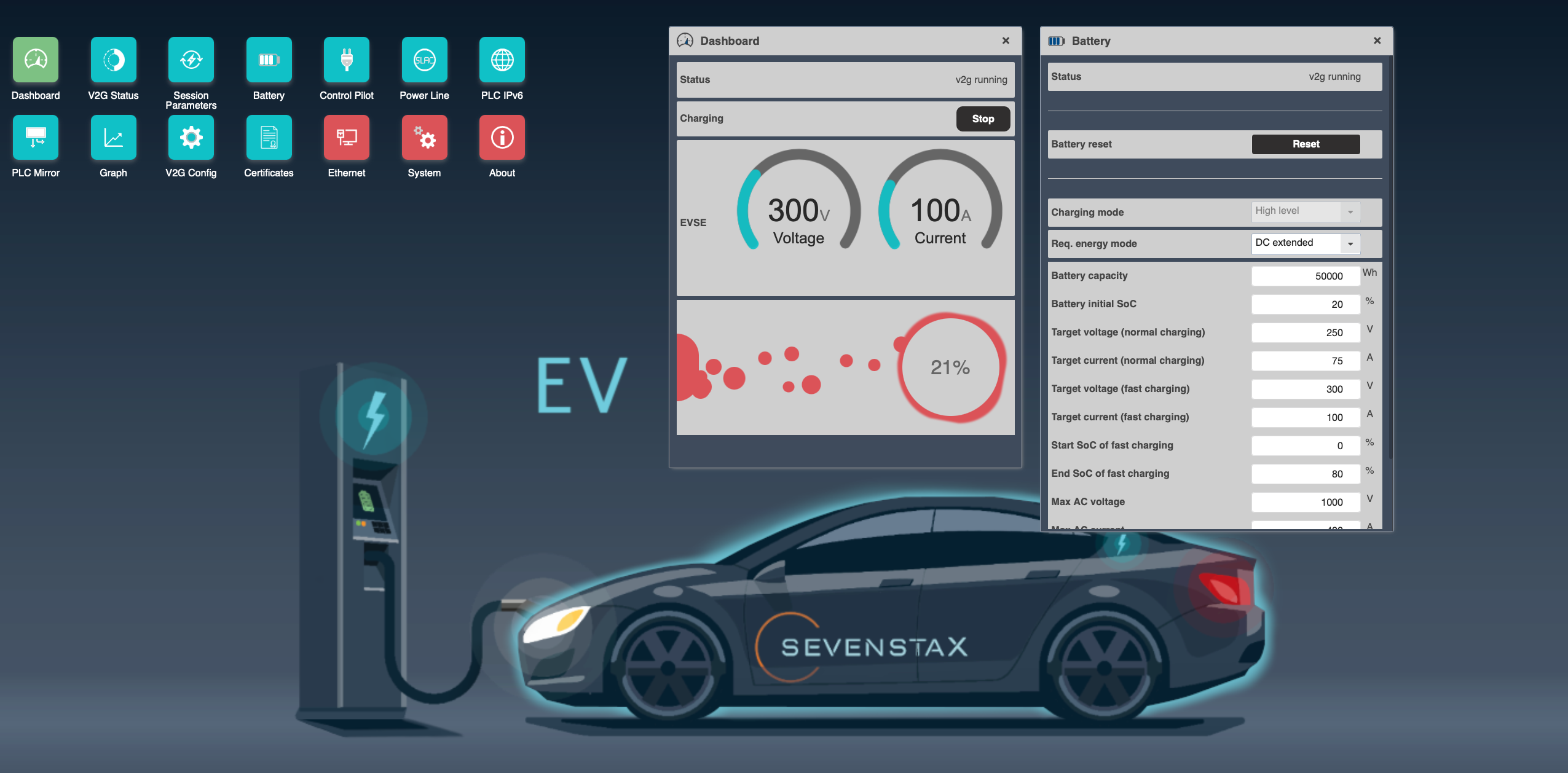Close the Battery panel
The height and width of the screenshot is (773, 1568).
(x=1377, y=41)
